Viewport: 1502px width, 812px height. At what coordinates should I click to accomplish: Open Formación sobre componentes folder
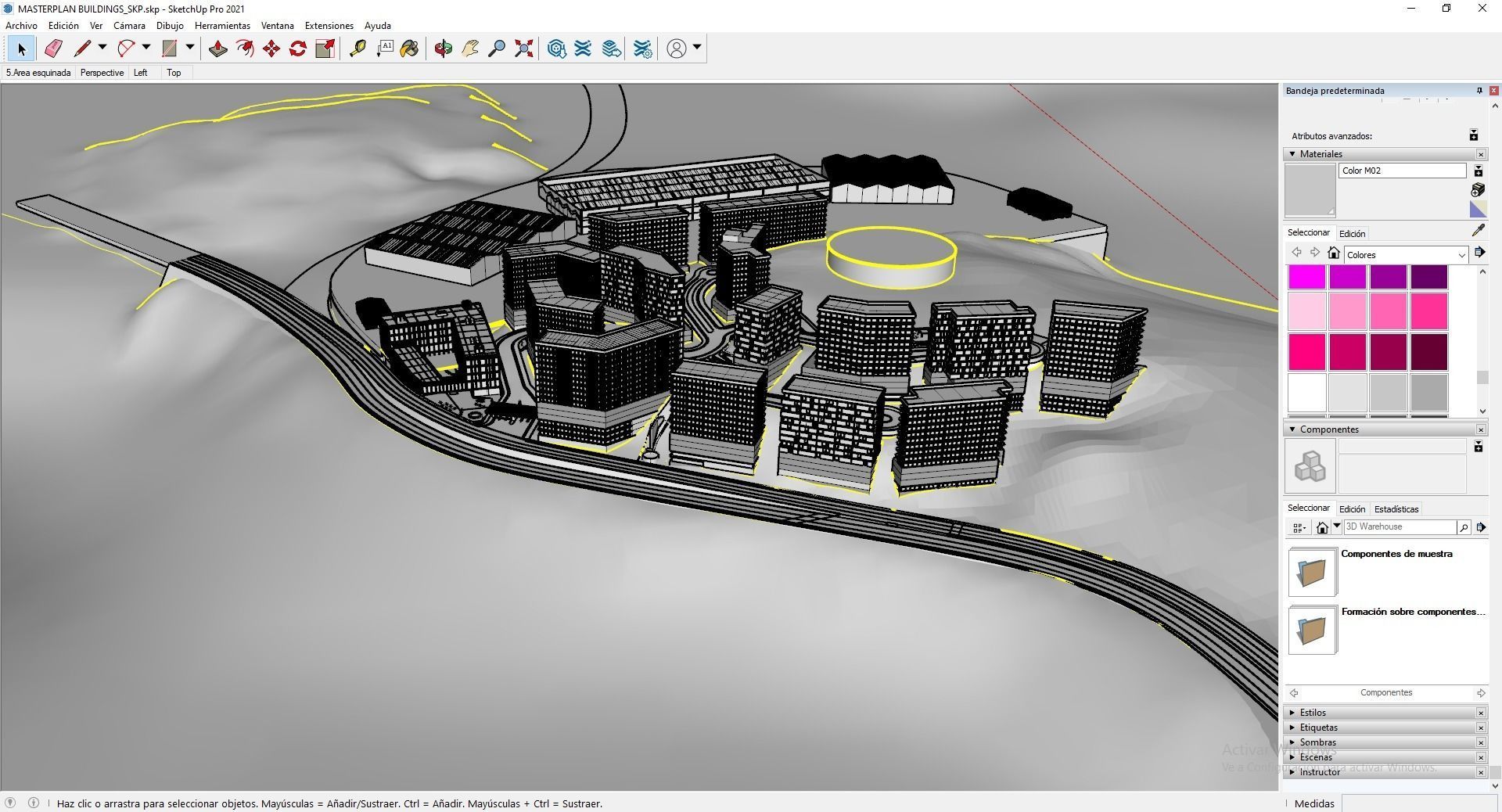pyautogui.click(x=1313, y=630)
